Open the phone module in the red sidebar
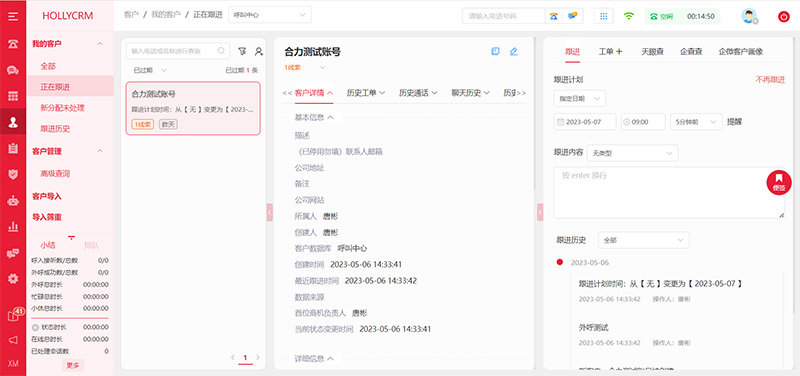Screen dimensions: 800x376 [x=13, y=43]
